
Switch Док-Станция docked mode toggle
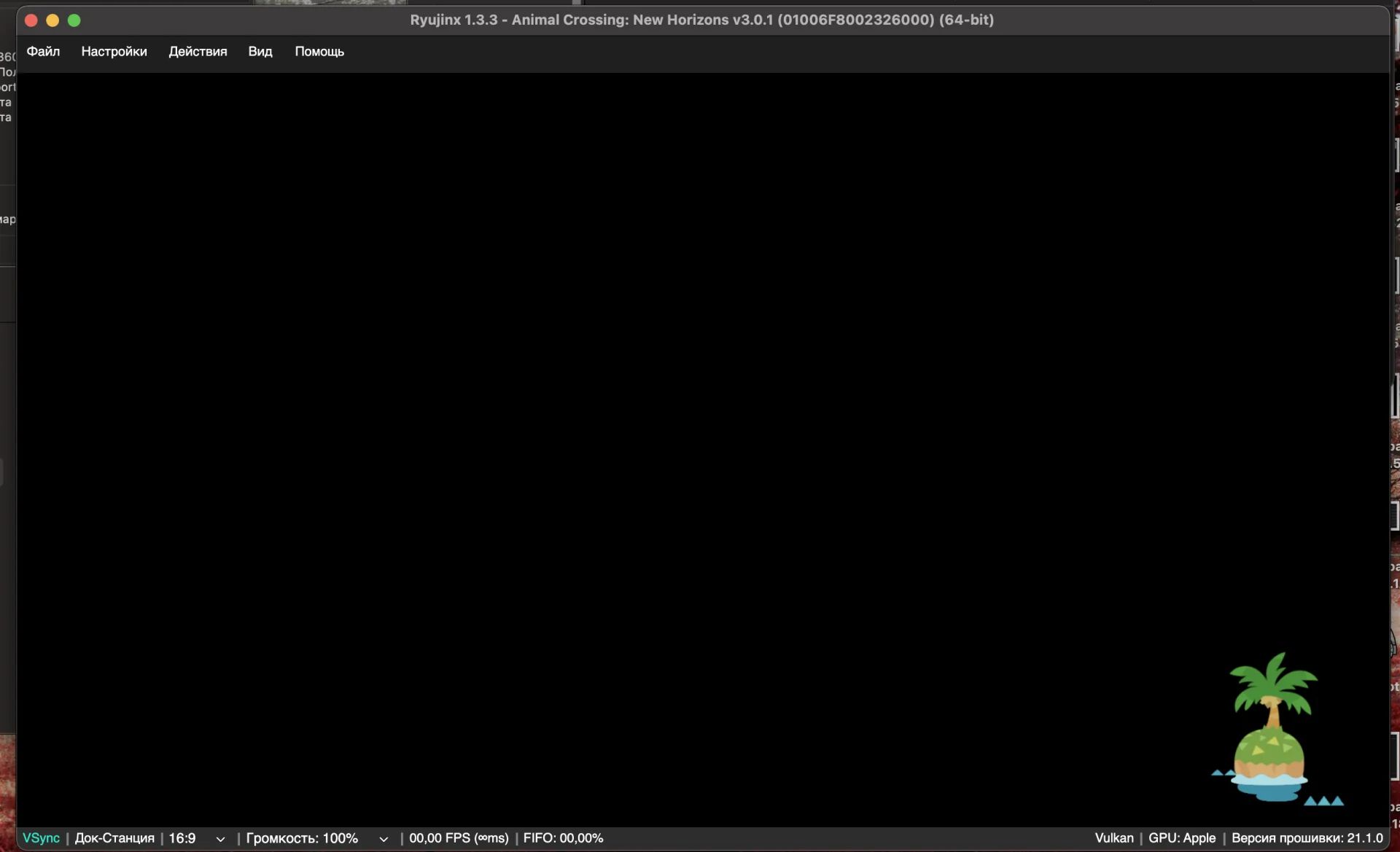coord(114,838)
